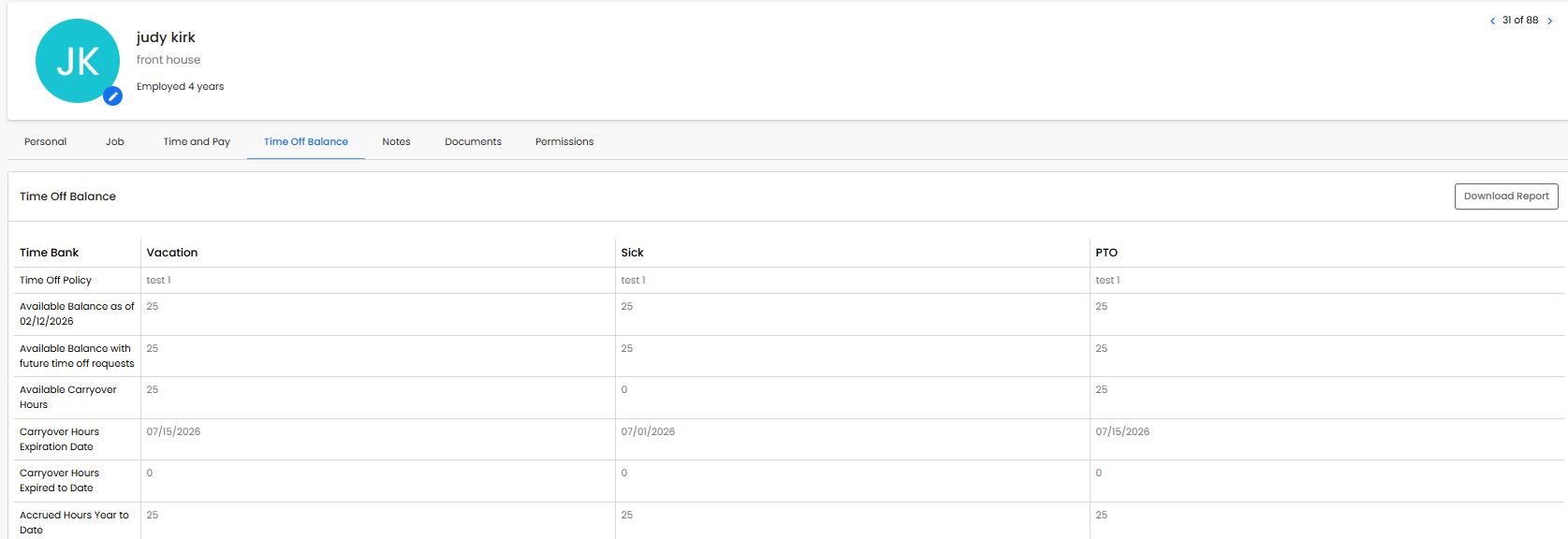1568x539 pixels.
Task: View the Notes tab
Action: pos(396,142)
